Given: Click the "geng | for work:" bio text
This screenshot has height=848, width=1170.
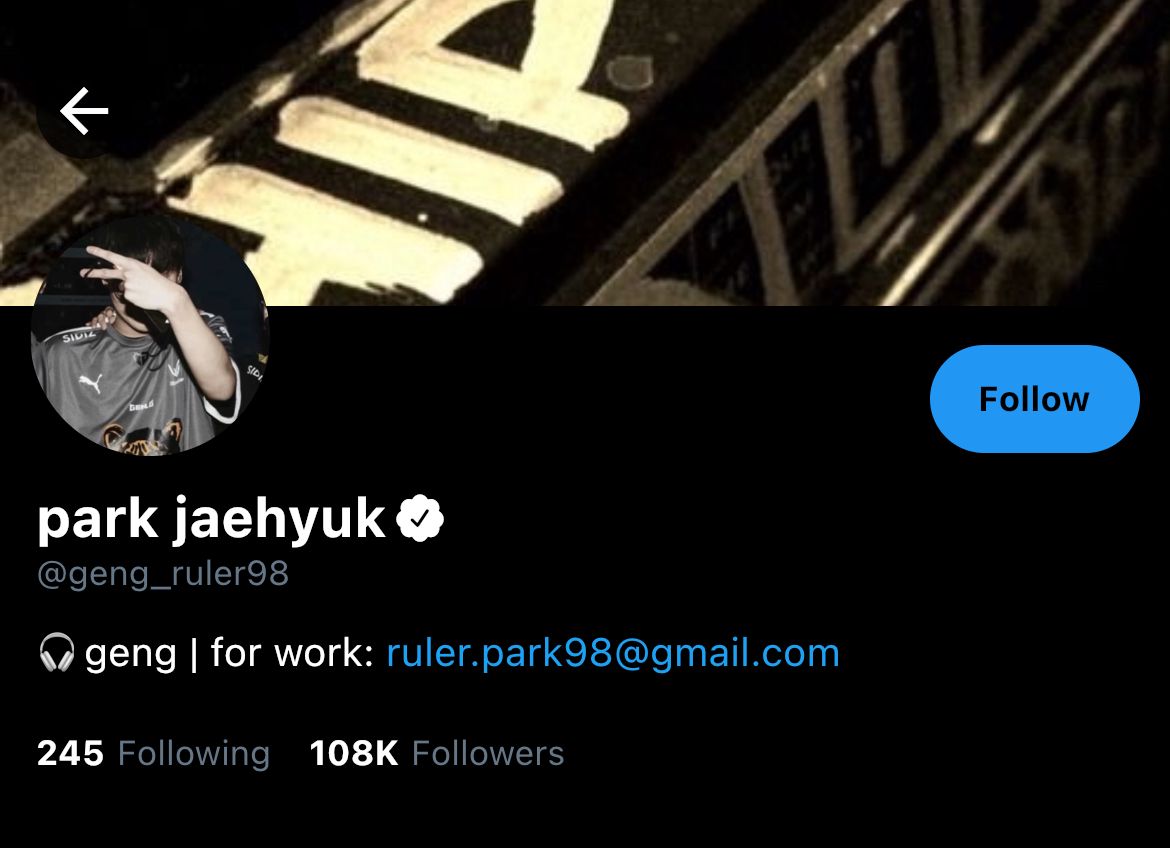Looking at the screenshot, I should click(x=229, y=653).
